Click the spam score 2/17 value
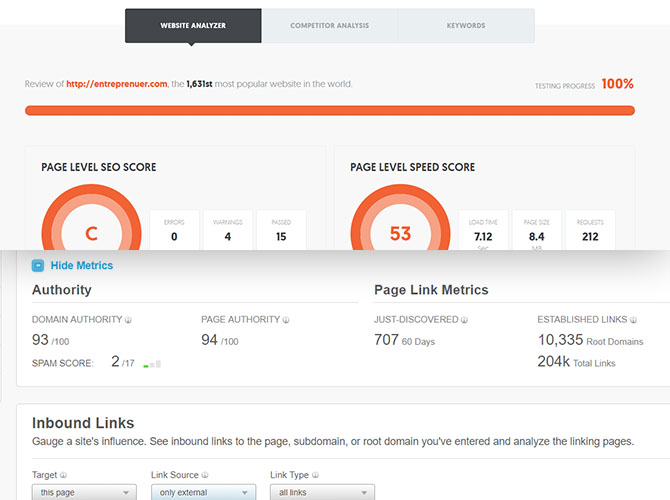This screenshot has width=670, height=500. pos(123,362)
